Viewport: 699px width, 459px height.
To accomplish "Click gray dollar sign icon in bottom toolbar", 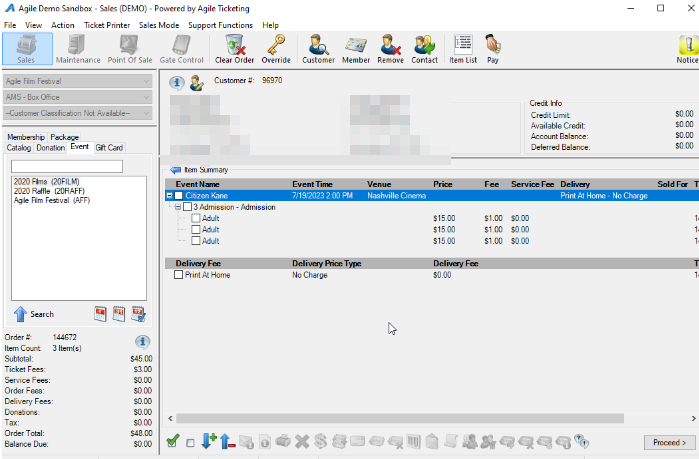I will 321,442.
